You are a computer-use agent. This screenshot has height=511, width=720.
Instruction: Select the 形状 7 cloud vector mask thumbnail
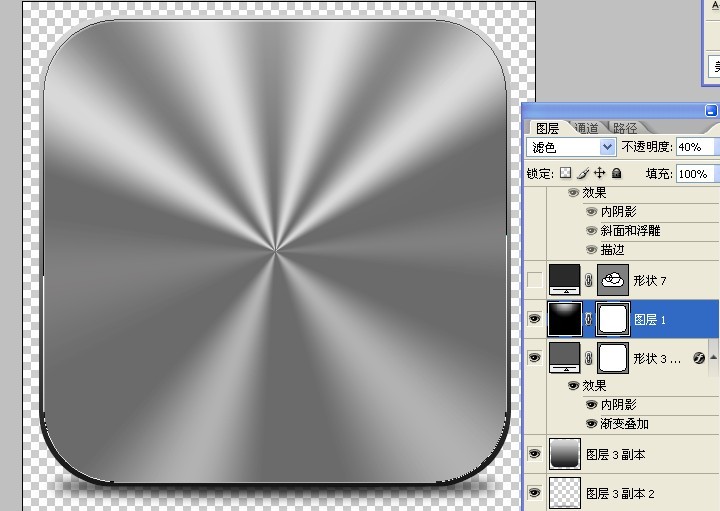point(613,280)
